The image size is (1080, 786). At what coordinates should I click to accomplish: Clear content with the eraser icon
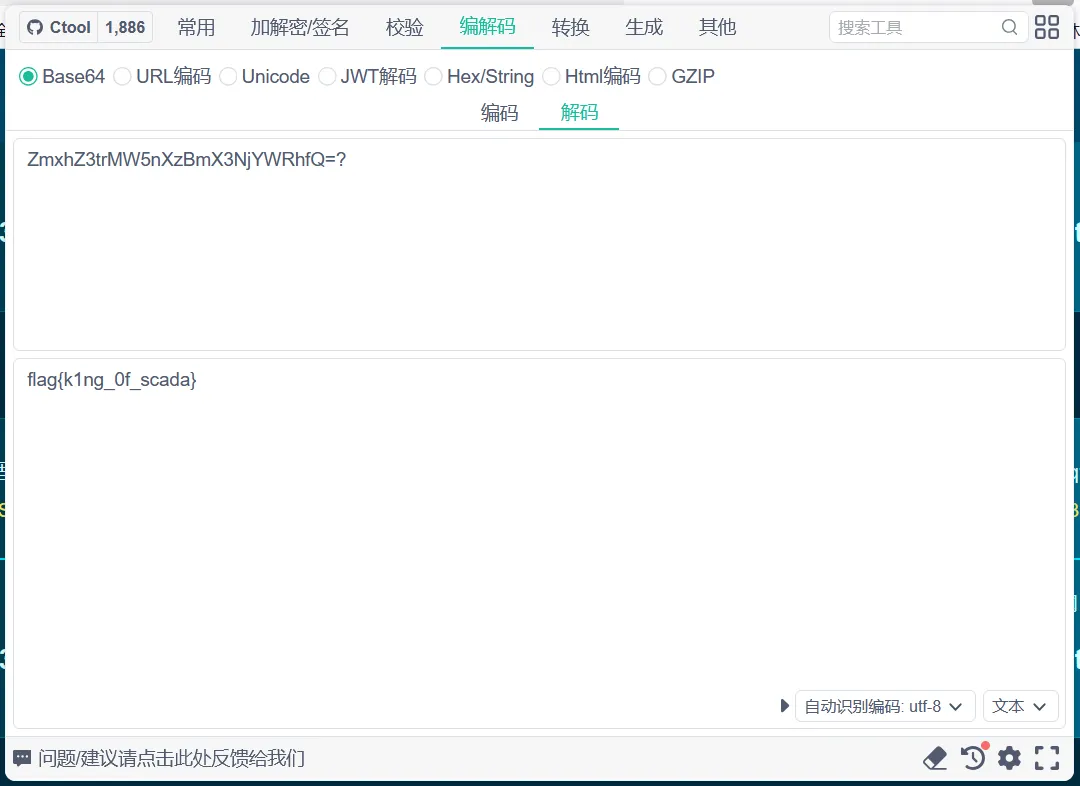click(935, 758)
